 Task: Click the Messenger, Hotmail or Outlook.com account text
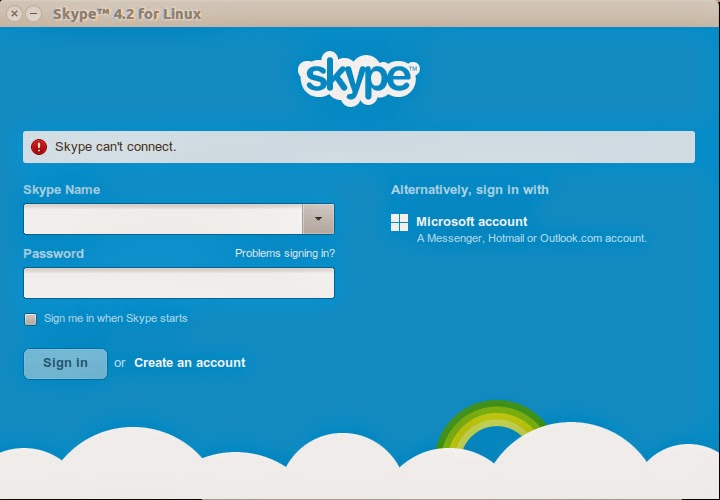[532, 238]
